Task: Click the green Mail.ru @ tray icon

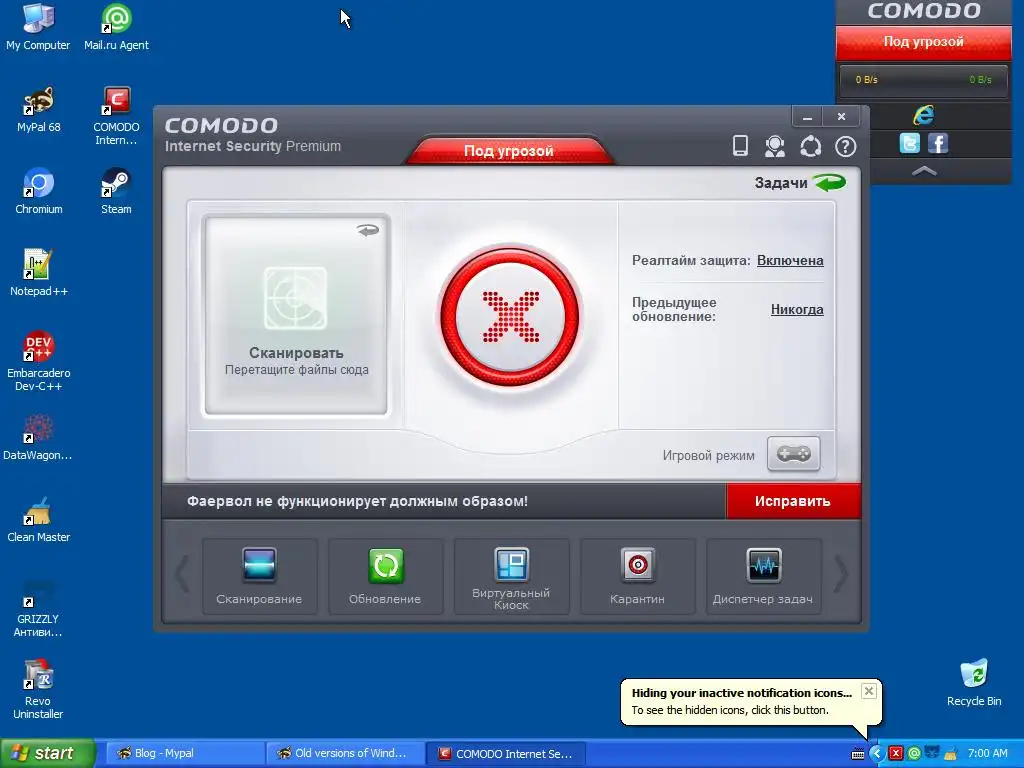Action: coord(914,754)
